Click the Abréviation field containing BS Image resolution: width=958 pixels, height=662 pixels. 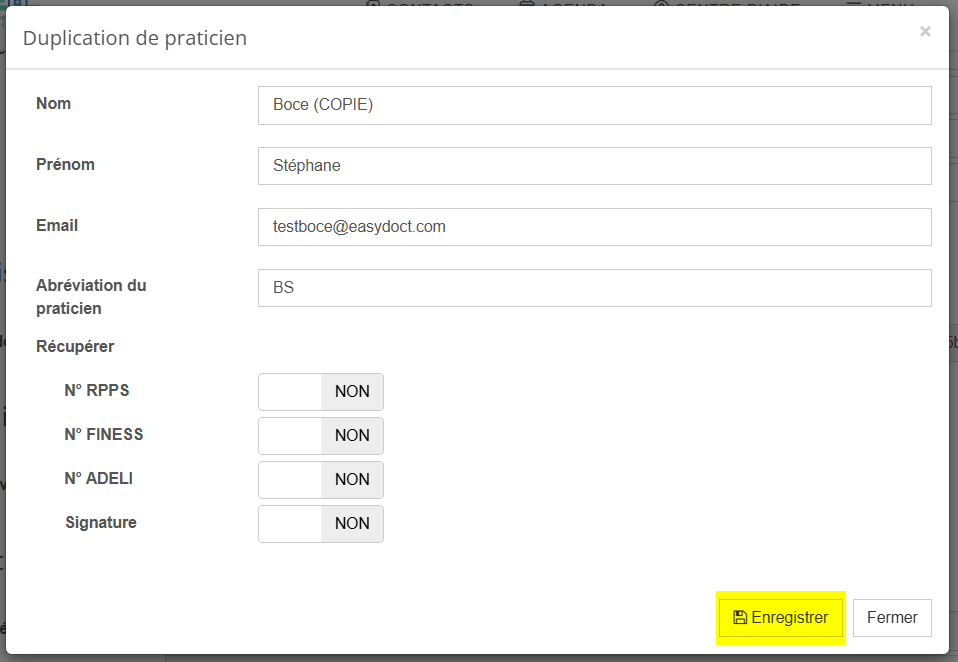[x=594, y=288]
